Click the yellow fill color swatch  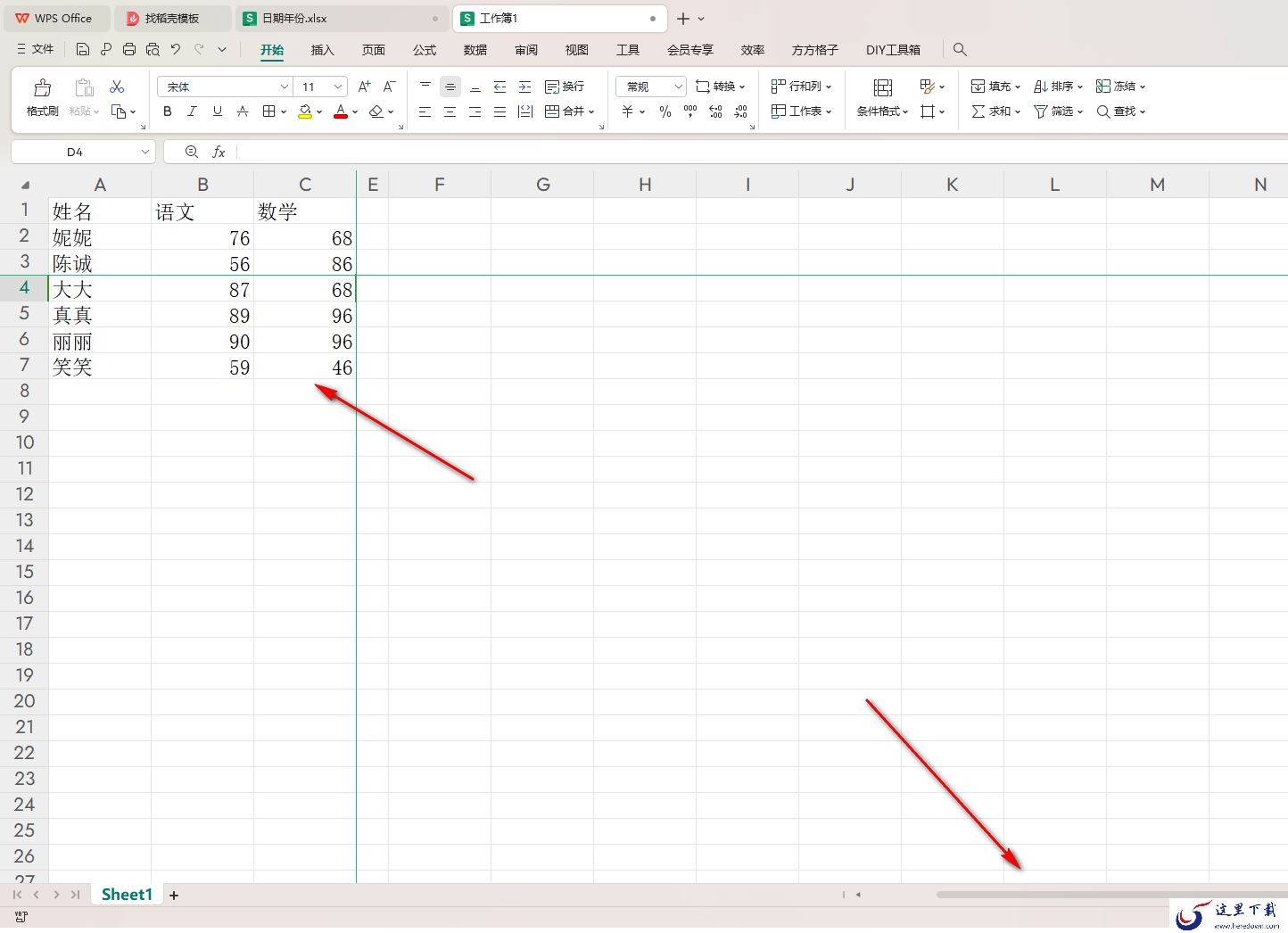coord(305,111)
